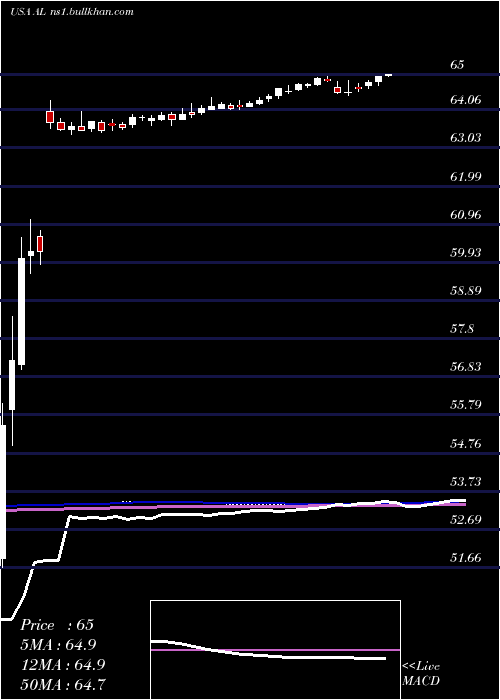Click the 61.99 price axis label
500x700 pixels.
point(466,176)
